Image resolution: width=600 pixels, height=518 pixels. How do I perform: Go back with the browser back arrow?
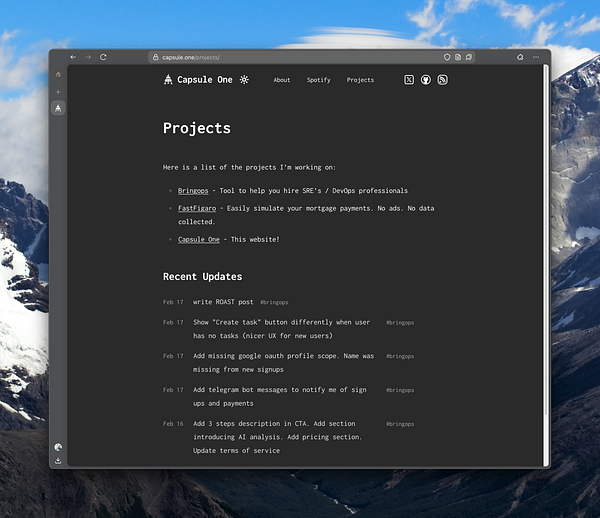tap(73, 57)
